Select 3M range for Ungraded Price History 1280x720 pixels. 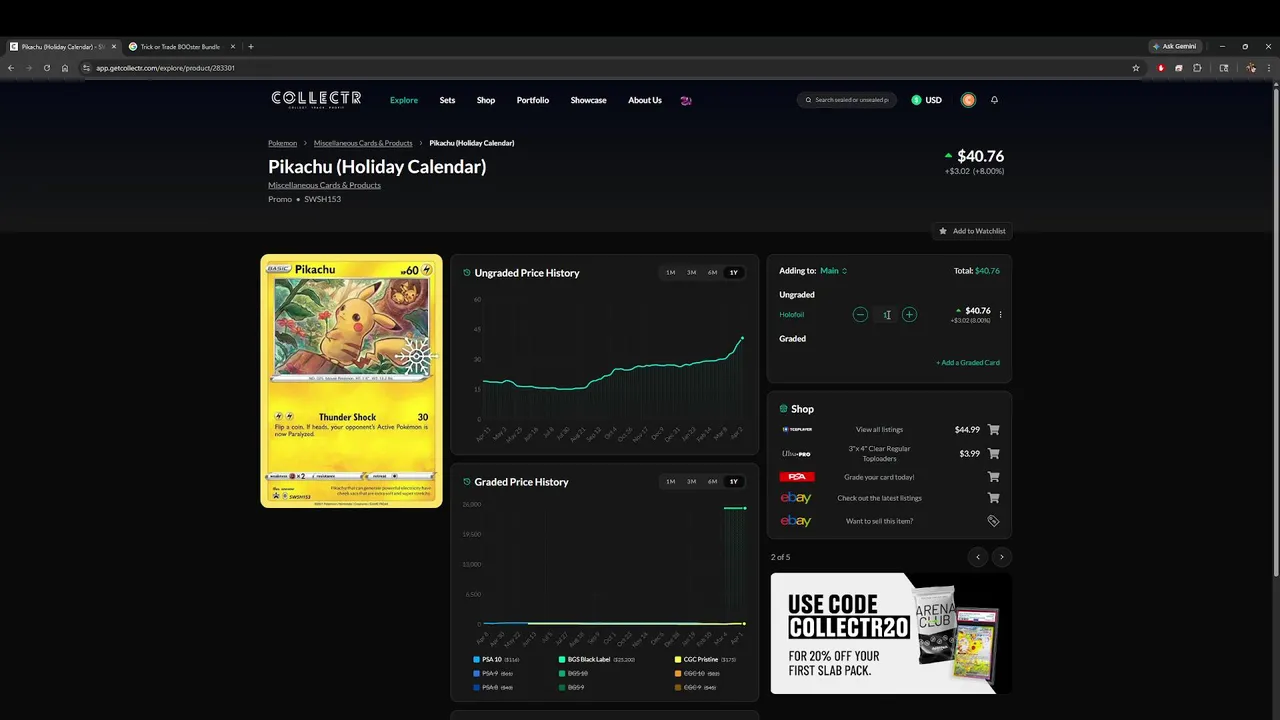(x=691, y=272)
